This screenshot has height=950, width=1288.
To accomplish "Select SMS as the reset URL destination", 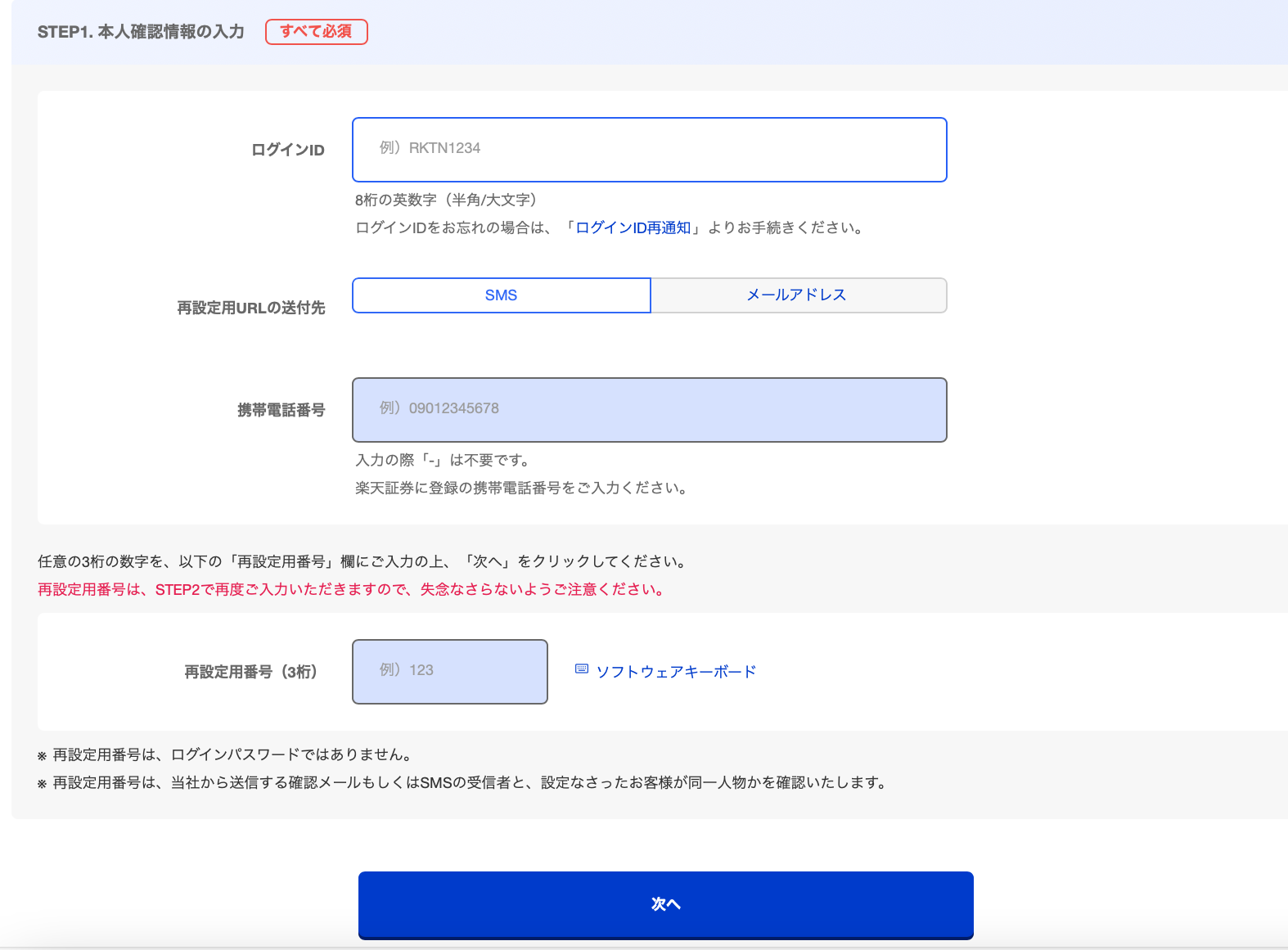I will [501, 295].
